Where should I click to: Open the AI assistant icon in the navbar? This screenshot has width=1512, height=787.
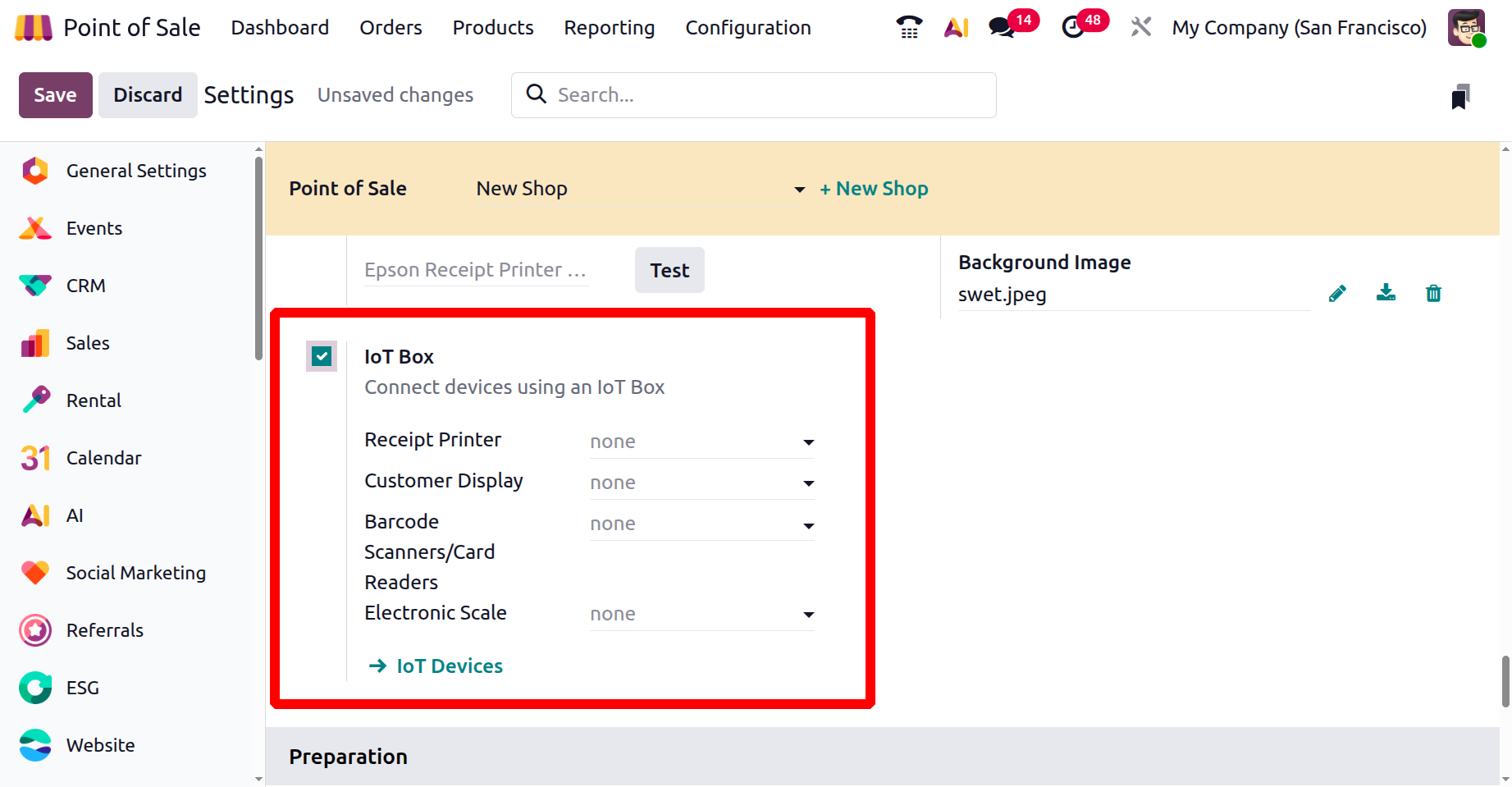[956, 28]
